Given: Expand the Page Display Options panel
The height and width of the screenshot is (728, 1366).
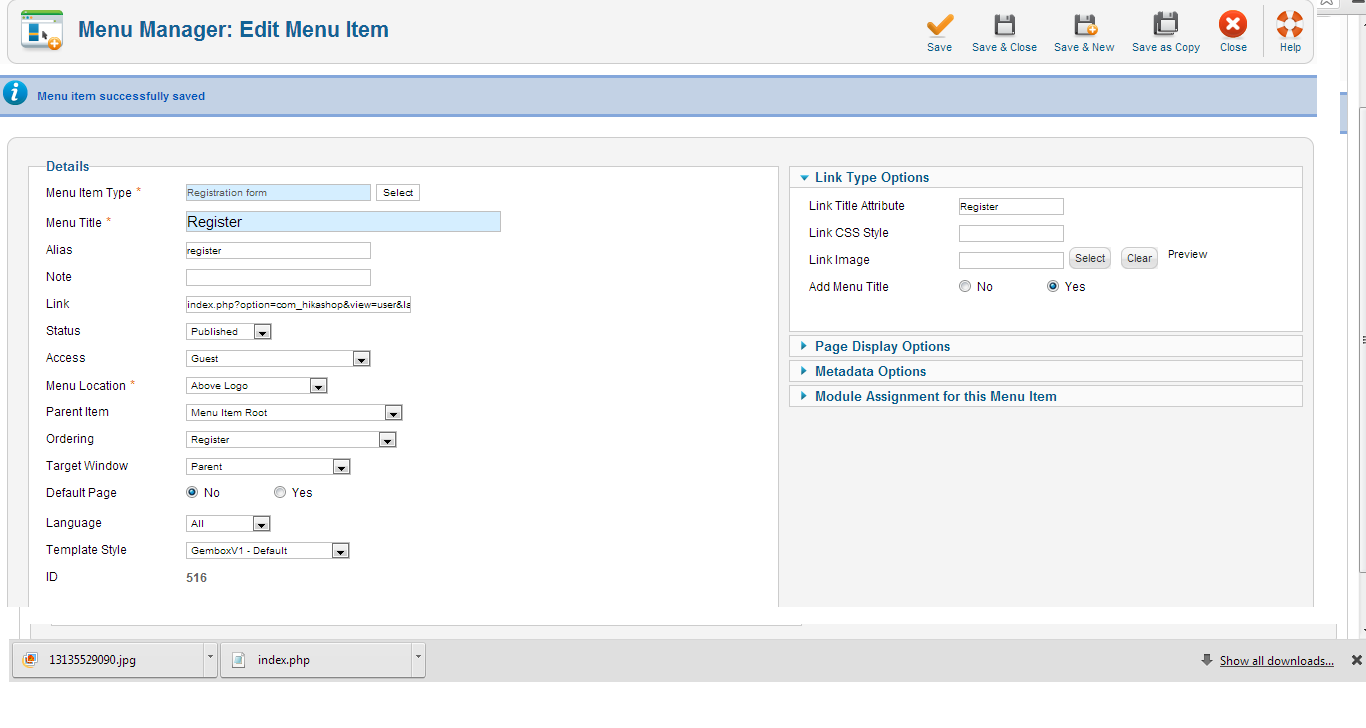Looking at the screenshot, I should 1046,346.
